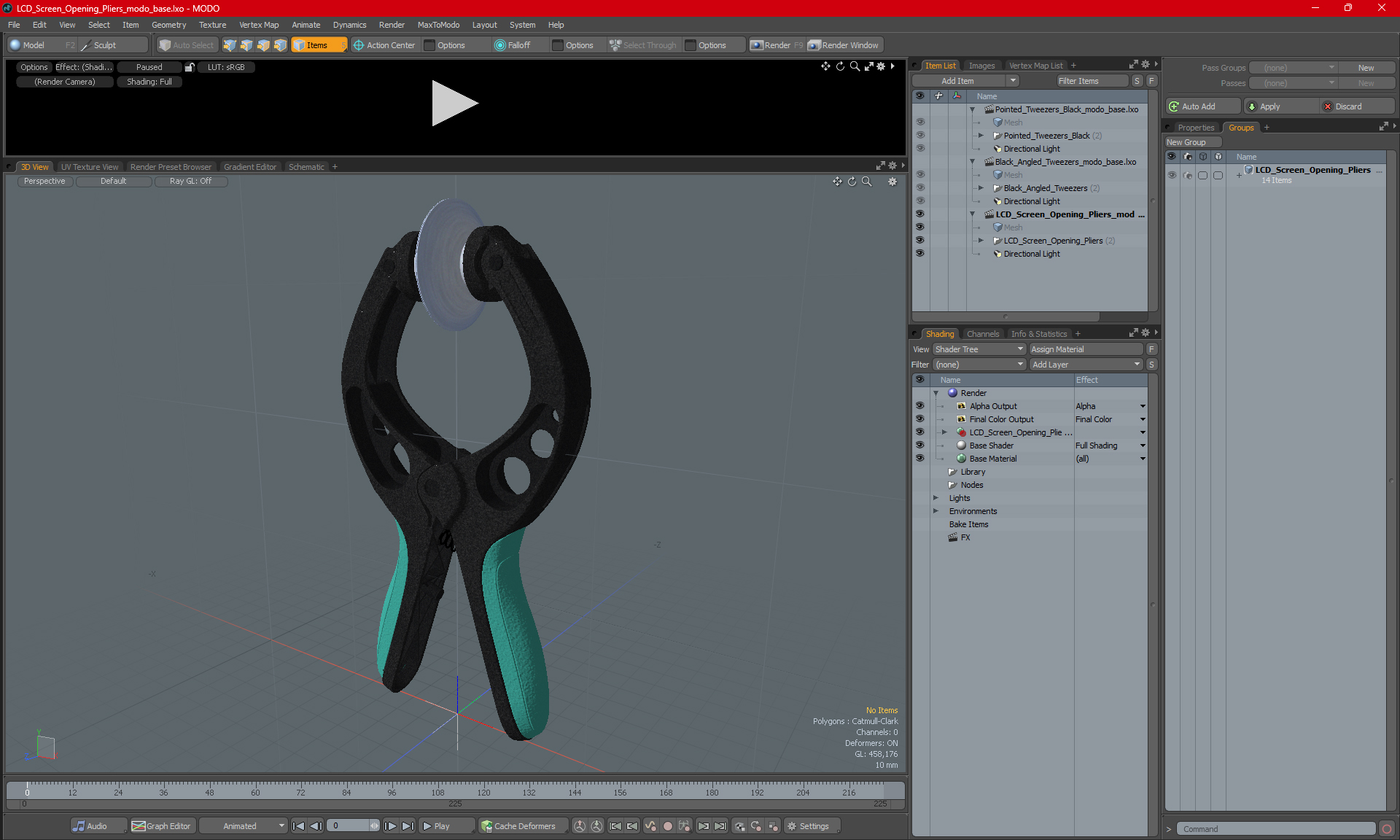Open Action Center tool
This screenshot has width=1400, height=840.
pos(384,45)
